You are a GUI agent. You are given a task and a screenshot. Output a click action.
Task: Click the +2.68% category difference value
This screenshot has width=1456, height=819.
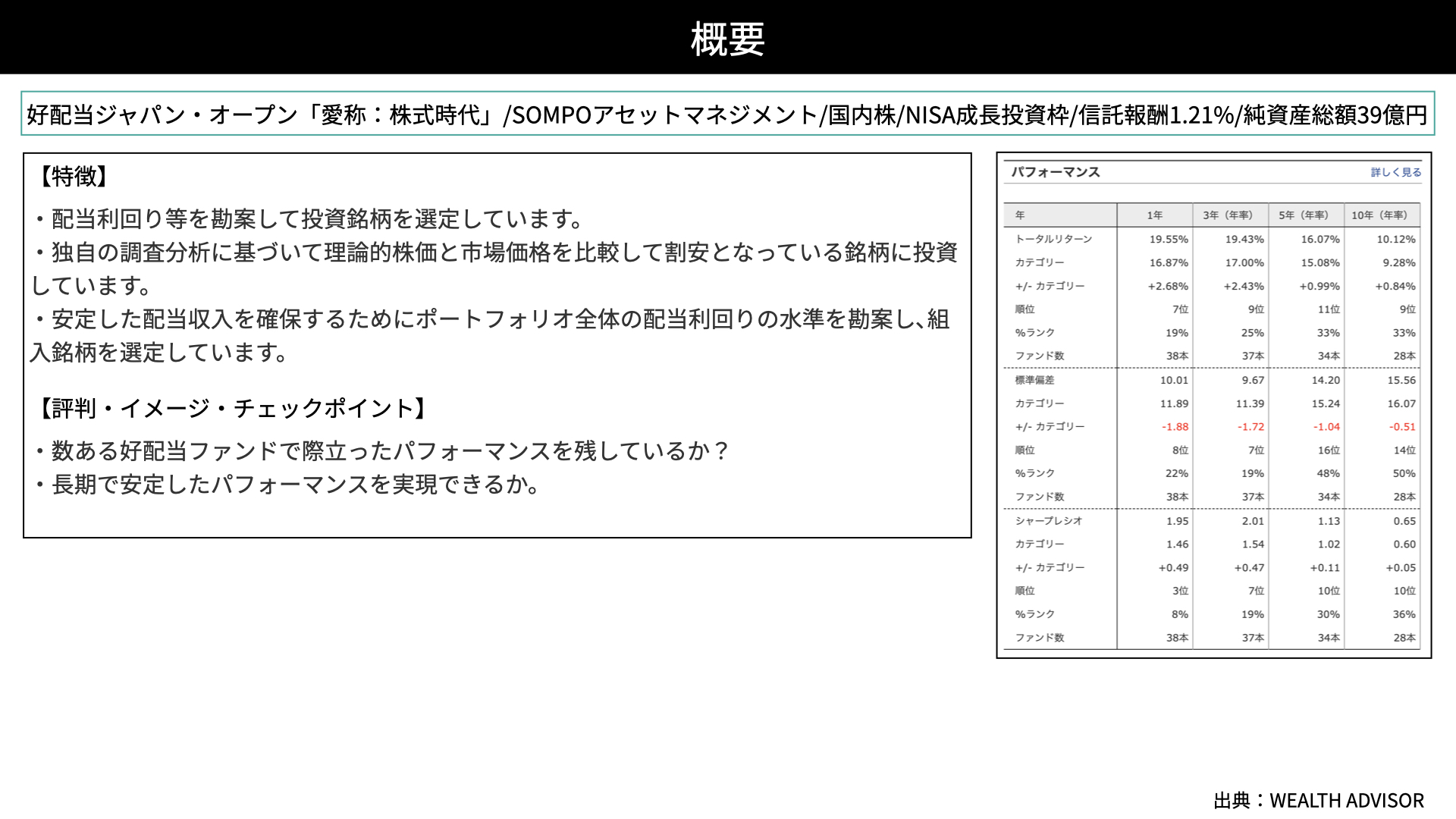tap(1168, 286)
